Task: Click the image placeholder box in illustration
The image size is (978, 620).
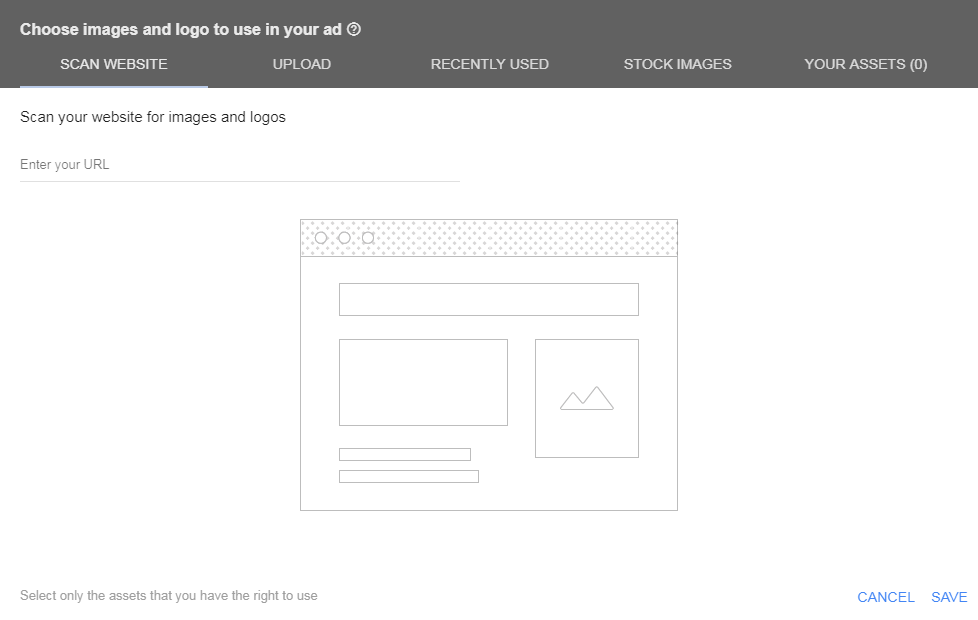Action: click(x=587, y=399)
